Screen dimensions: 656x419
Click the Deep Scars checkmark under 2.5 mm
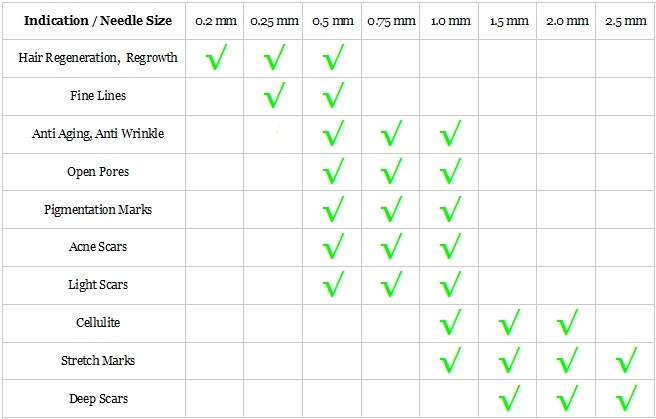point(626,398)
